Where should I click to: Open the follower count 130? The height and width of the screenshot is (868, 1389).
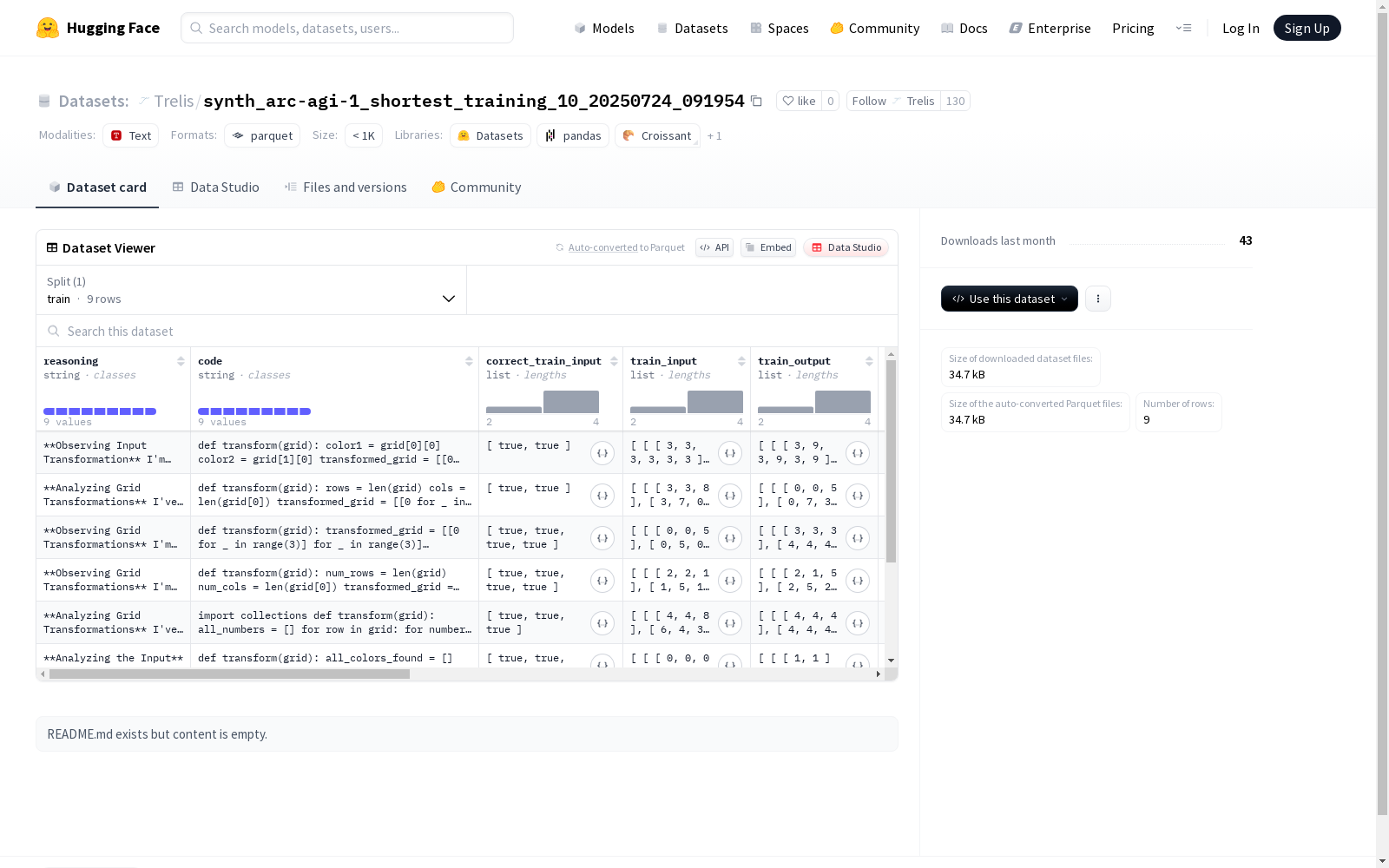coord(955,101)
